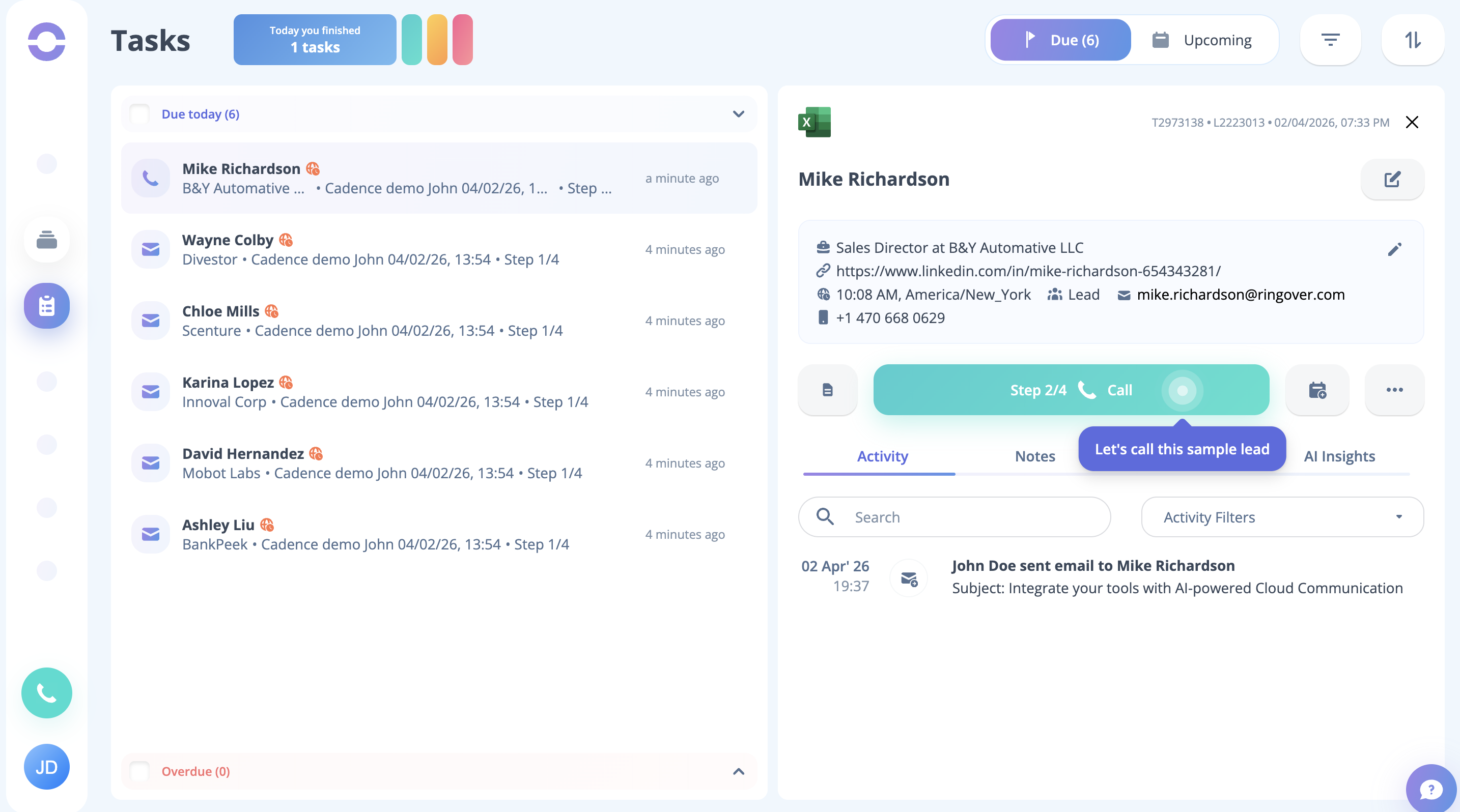Switch to the Notes tab
Screen dimensions: 1460x812
coord(1034,456)
